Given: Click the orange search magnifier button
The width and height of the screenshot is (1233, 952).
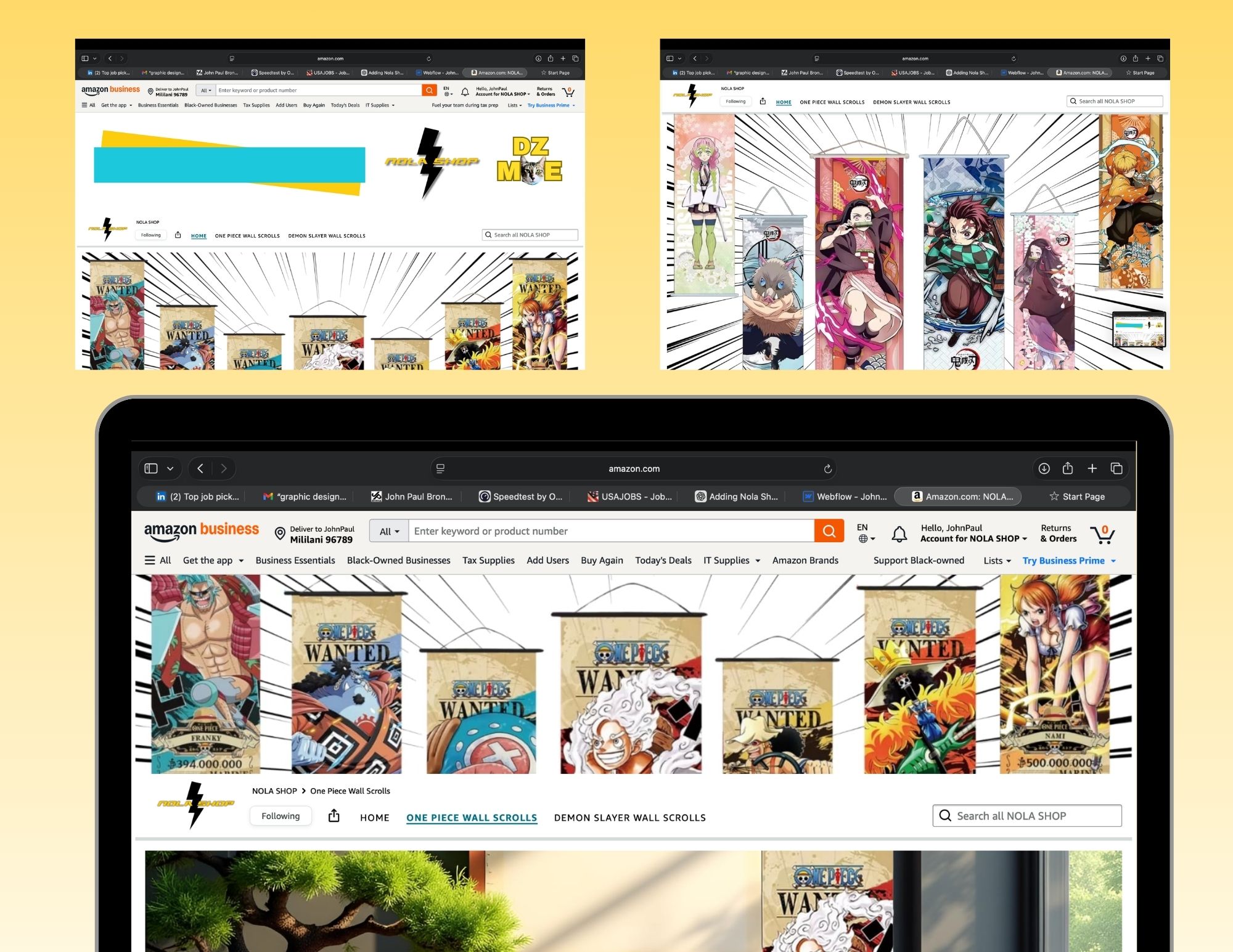Looking at the screenshot, I should coord(829,531).
